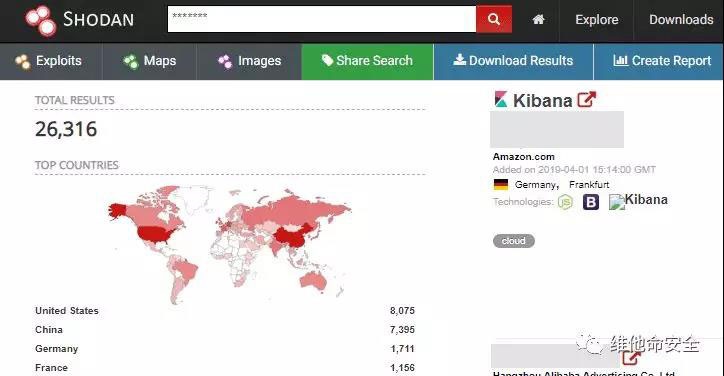Image resolution: width=724 pixels, height=376 pixels.
Task: Click the Create Report button
Action: click(x=662, y=61)
